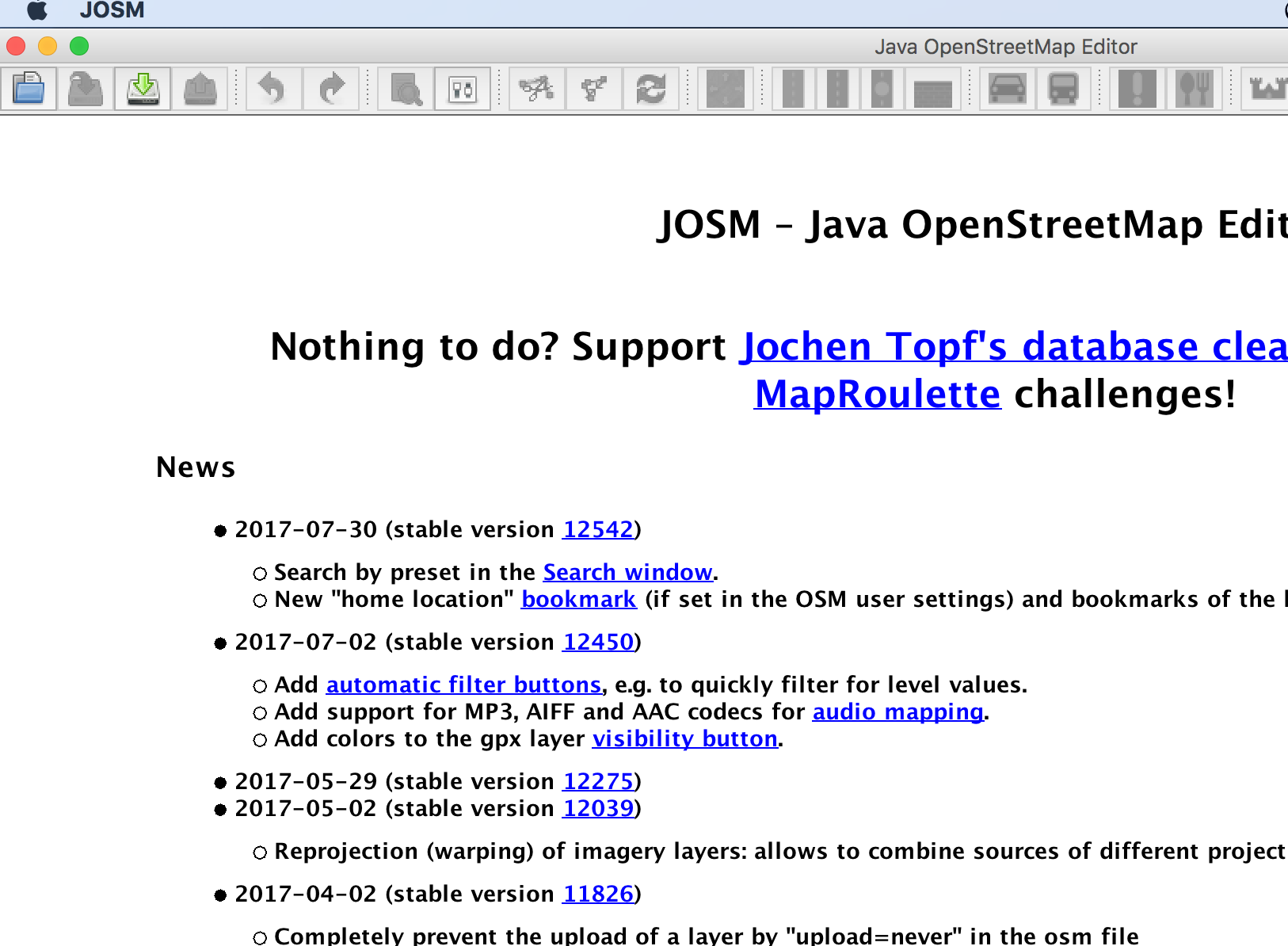This screenshot has width=1288, height=946.
Task: Select the brick wall preset icon
Action: coord(932,90)
